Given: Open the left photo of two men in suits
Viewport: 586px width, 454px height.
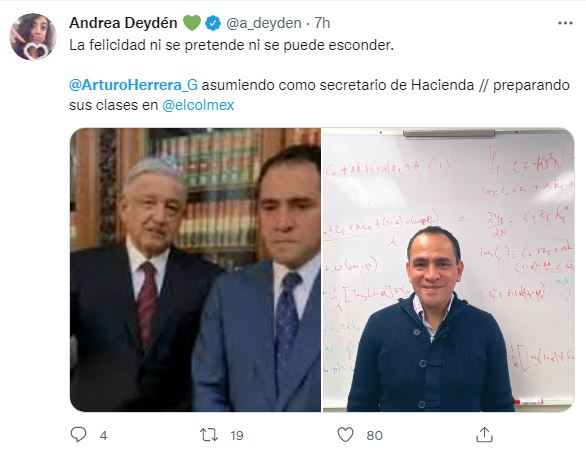Looking at the screenshot, I should (x=195, y=270).
